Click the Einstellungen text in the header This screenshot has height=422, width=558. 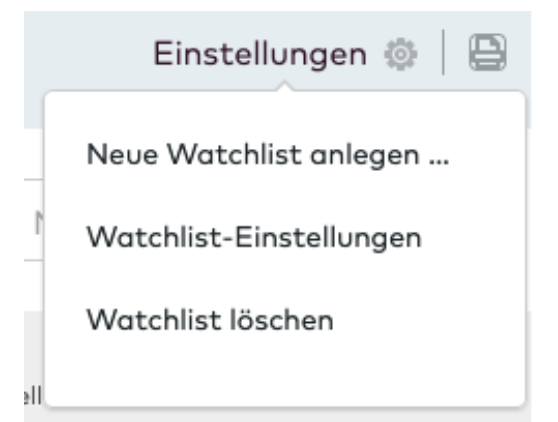coord(260,54)
